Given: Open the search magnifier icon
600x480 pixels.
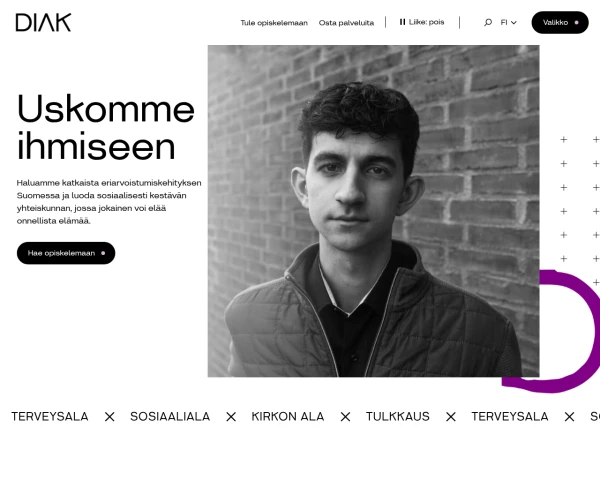Looking at the screenshot, I should [488, 23].
